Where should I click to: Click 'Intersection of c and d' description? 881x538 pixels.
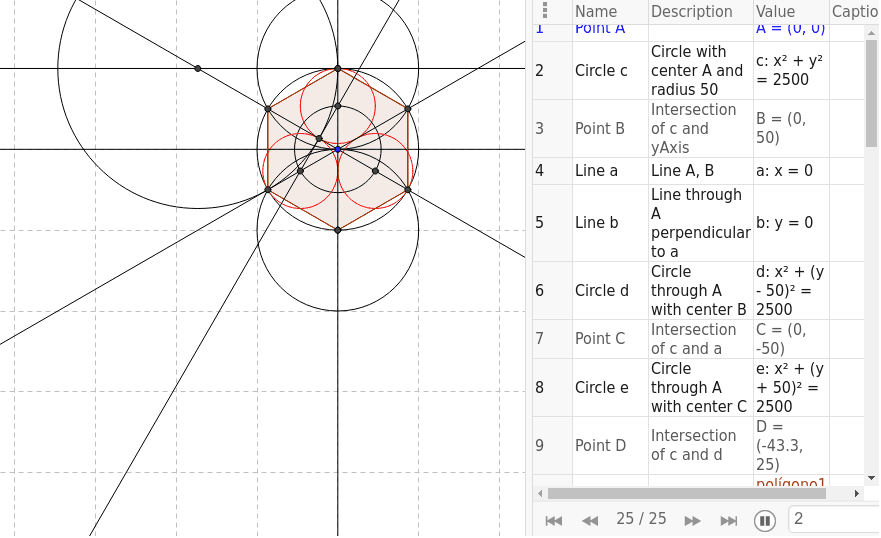(701, 445)
